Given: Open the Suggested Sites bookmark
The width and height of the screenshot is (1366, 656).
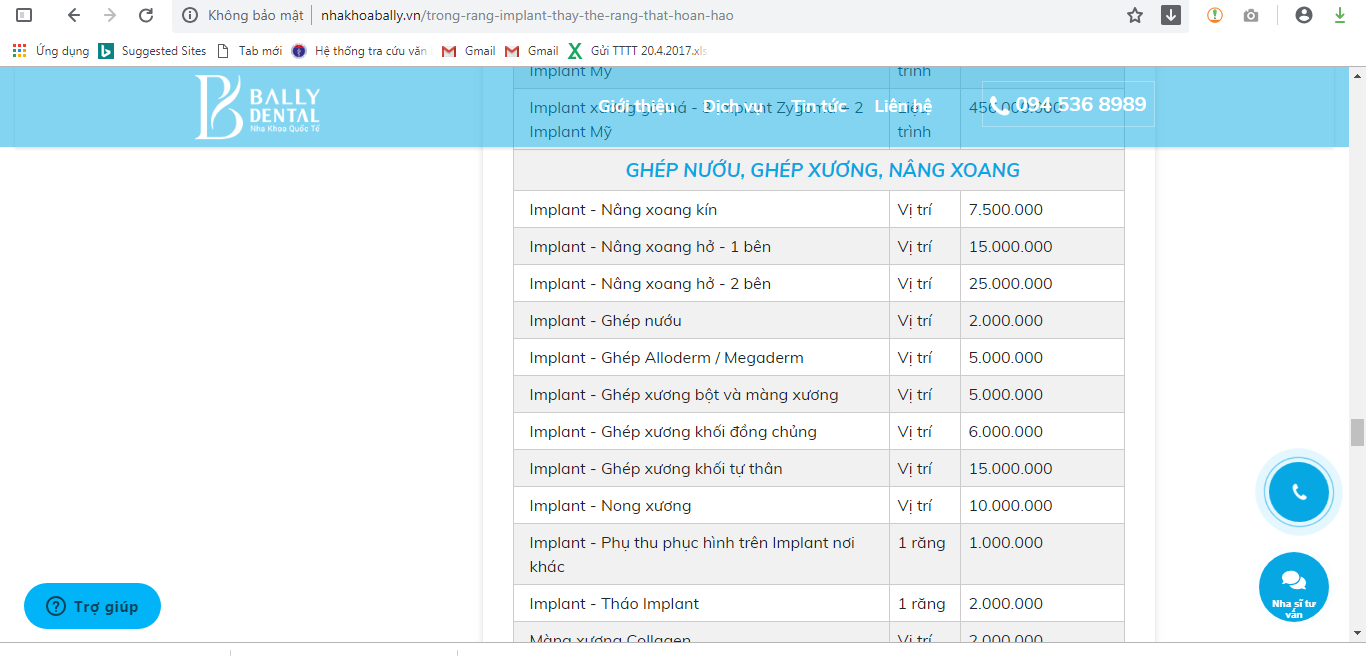Looking at the screenshot, I should 152,51.
